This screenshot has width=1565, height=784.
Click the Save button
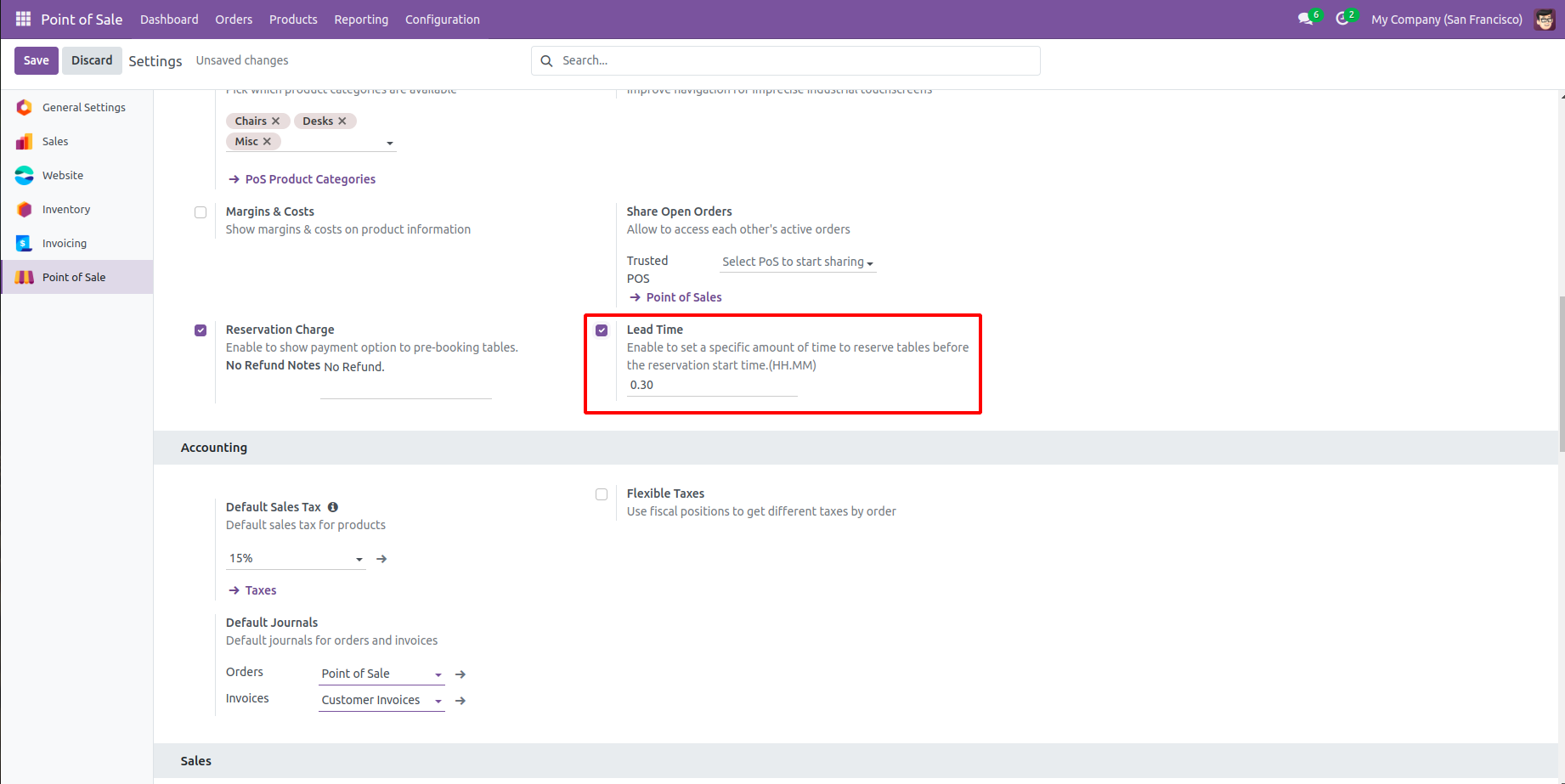pos(37,60)
